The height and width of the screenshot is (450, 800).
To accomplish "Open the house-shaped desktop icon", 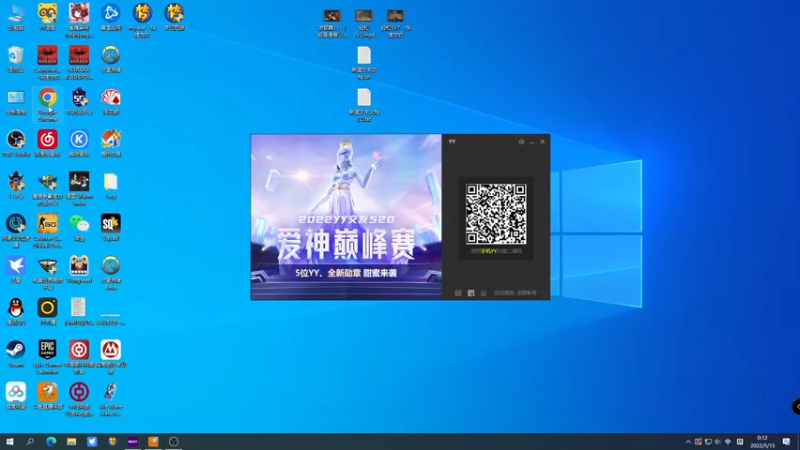I will coord(111,143).
